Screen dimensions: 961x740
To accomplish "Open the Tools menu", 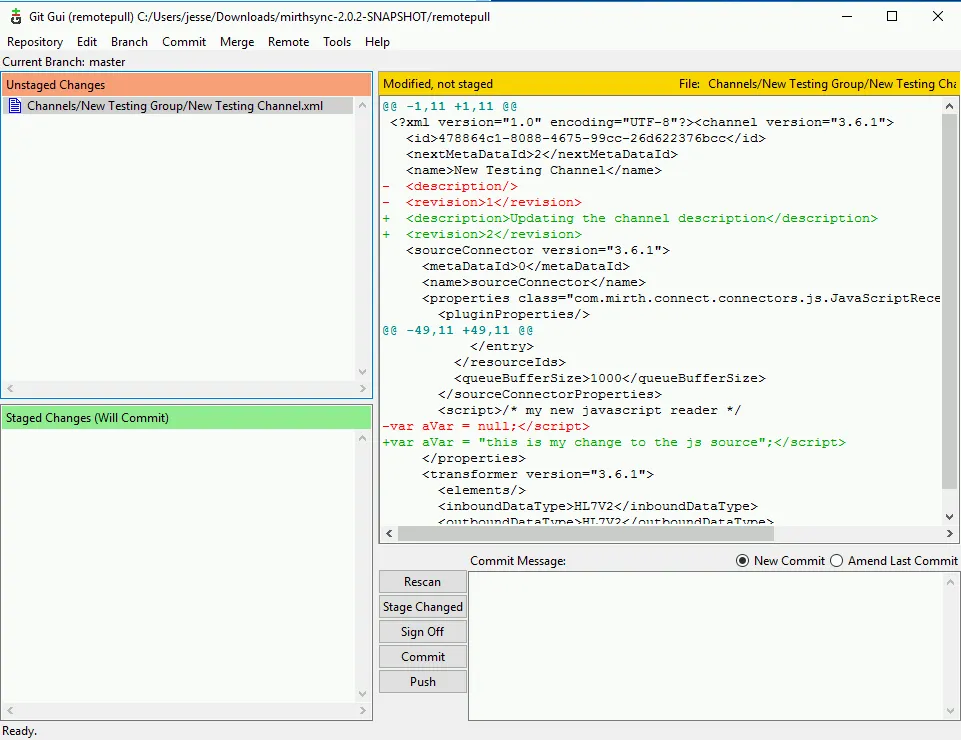I will click(337, 42).
